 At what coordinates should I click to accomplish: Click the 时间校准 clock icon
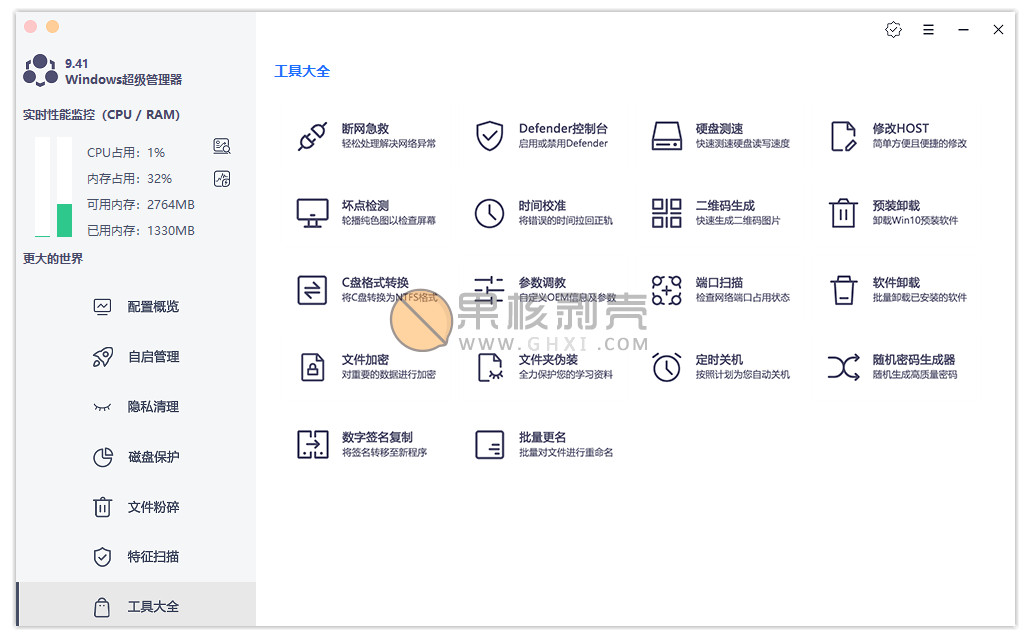coord(489,213)
